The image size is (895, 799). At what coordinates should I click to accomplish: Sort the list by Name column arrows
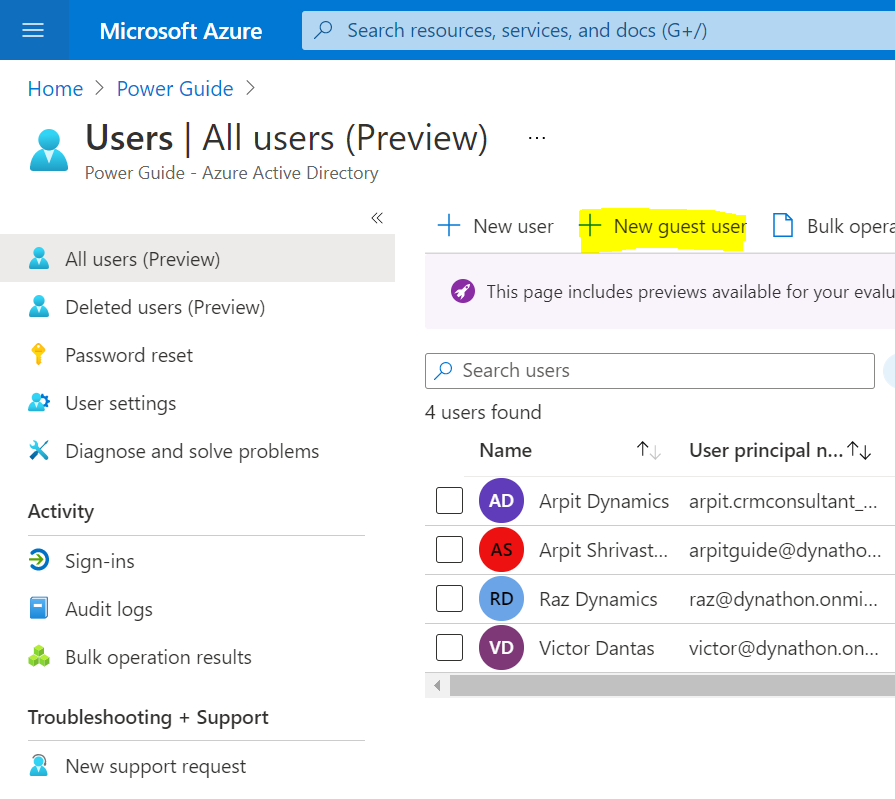point(649,451)
